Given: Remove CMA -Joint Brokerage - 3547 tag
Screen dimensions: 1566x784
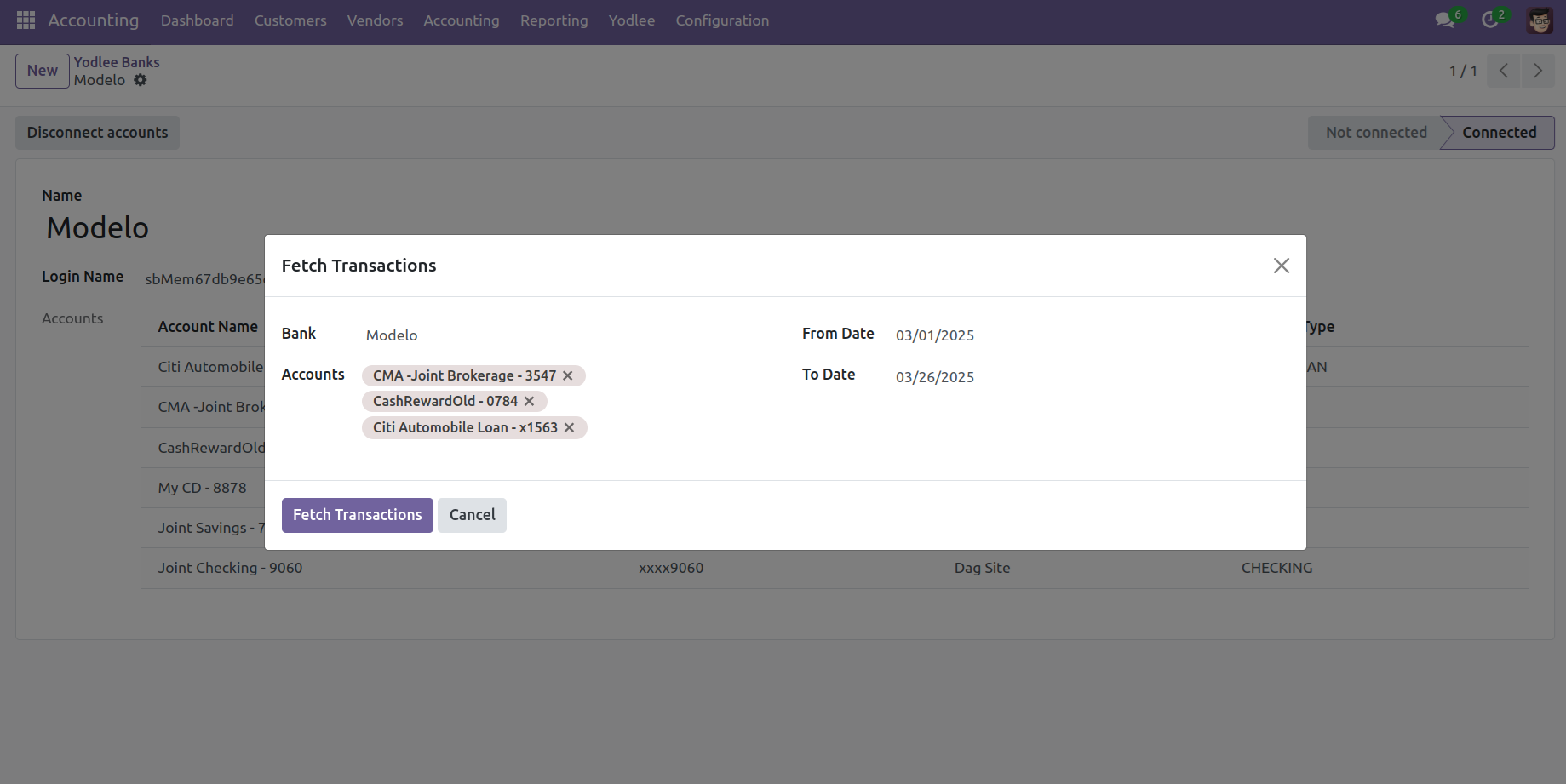Looking at the screenshot, I should click(568, 375).
